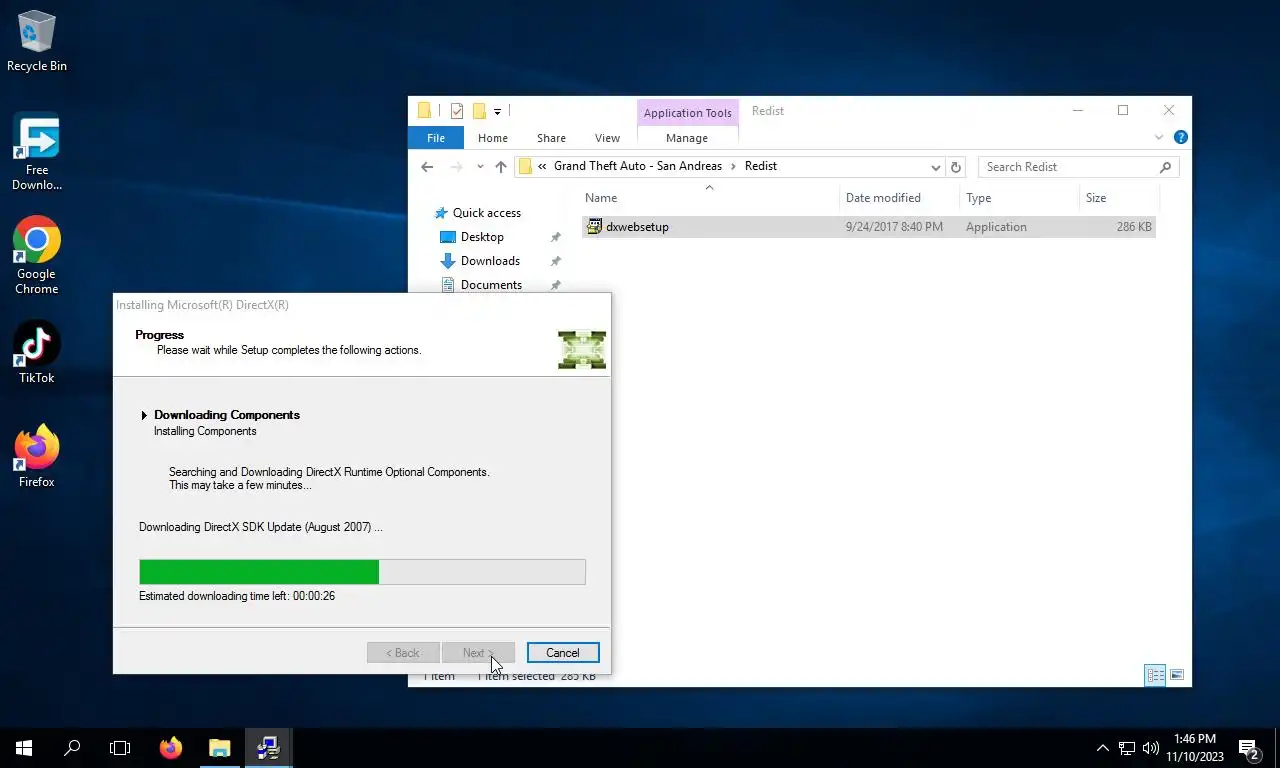Sort files by Size column
This screenshot has height=768, width=1280.
(x=1096, y=198)
